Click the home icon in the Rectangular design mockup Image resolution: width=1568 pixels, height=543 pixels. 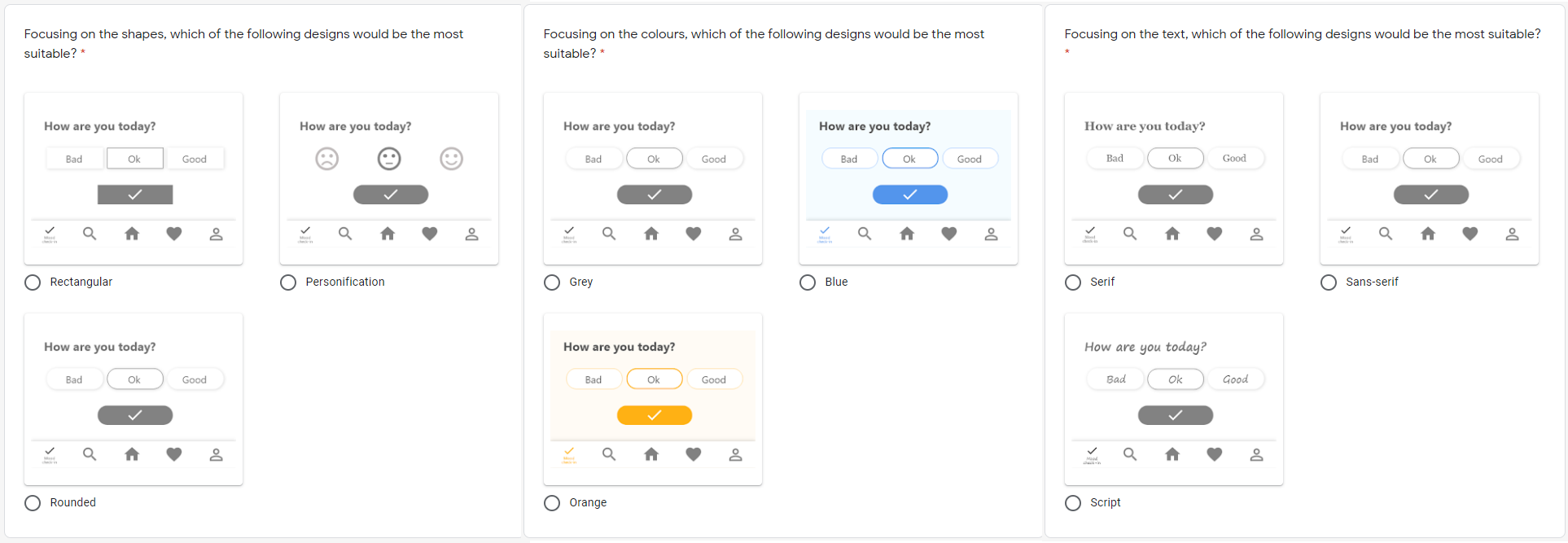132,234
